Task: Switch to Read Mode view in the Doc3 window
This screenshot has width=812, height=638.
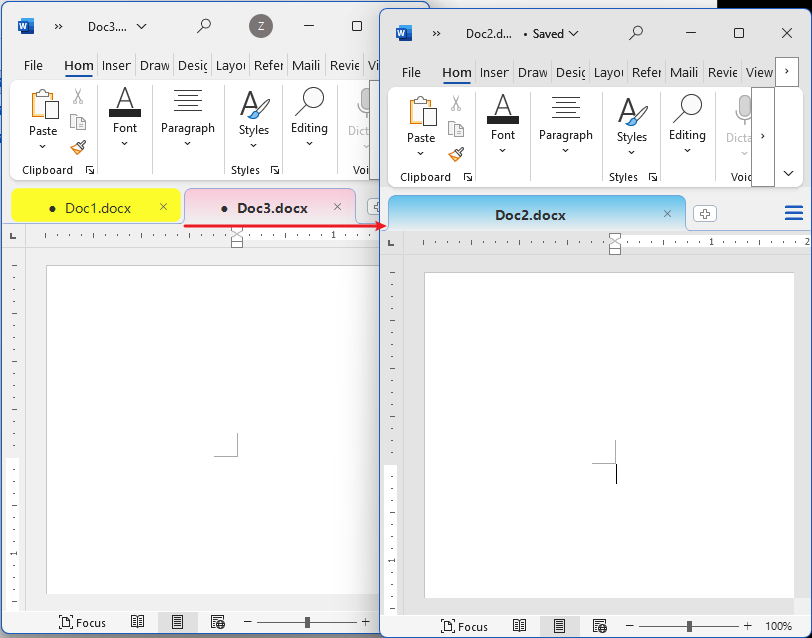Action: (138, 622)
